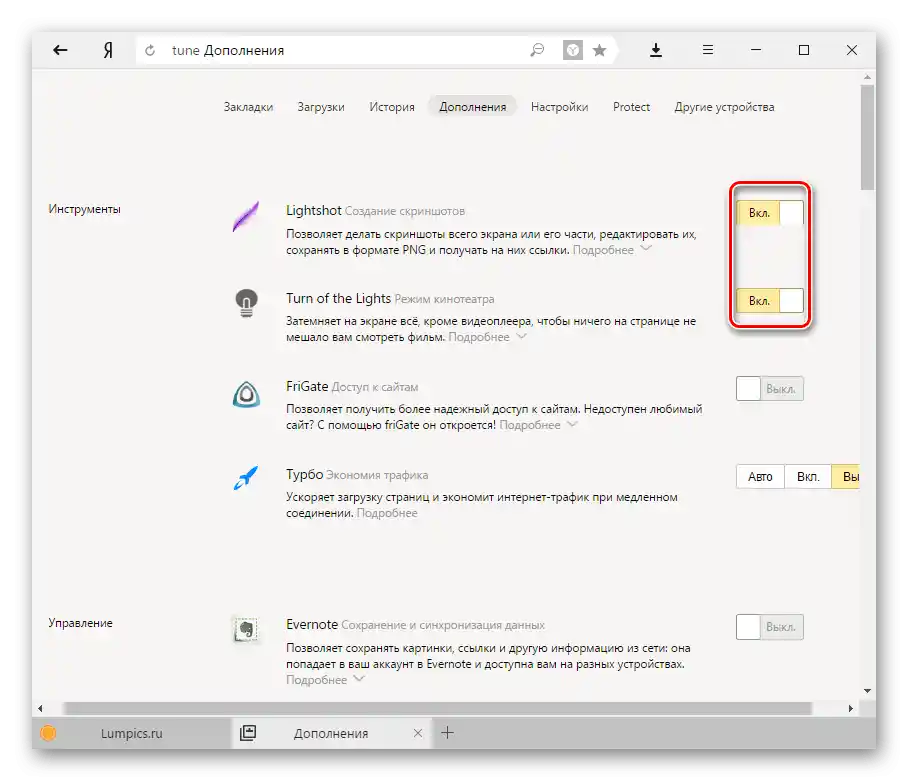Open the Настройки tab
908x781 pixels.
[x=559, y=107]
